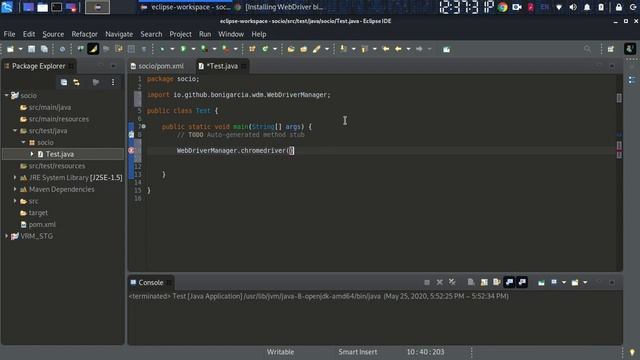
Task: Collapse the socio project tree node
Action: [7, 95]
